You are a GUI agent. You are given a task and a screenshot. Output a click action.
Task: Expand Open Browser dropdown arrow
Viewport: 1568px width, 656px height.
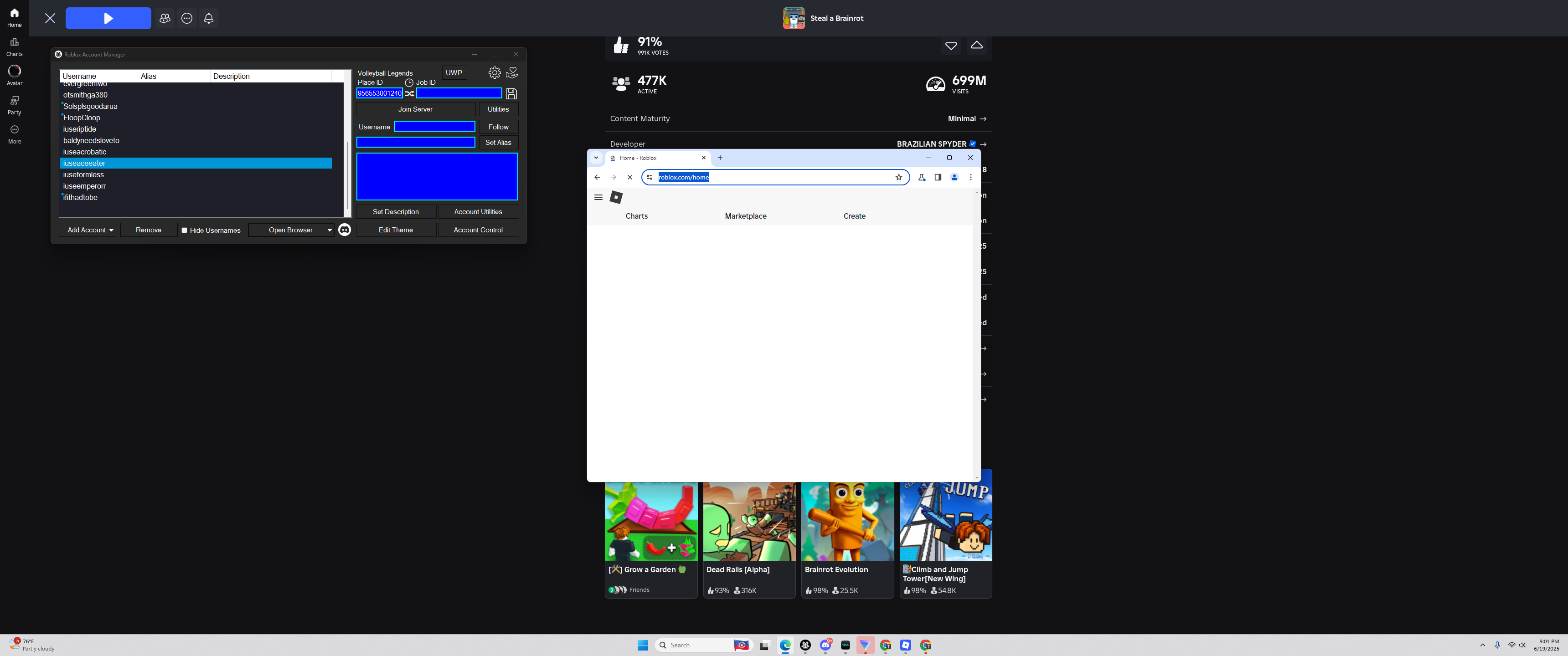329,231
